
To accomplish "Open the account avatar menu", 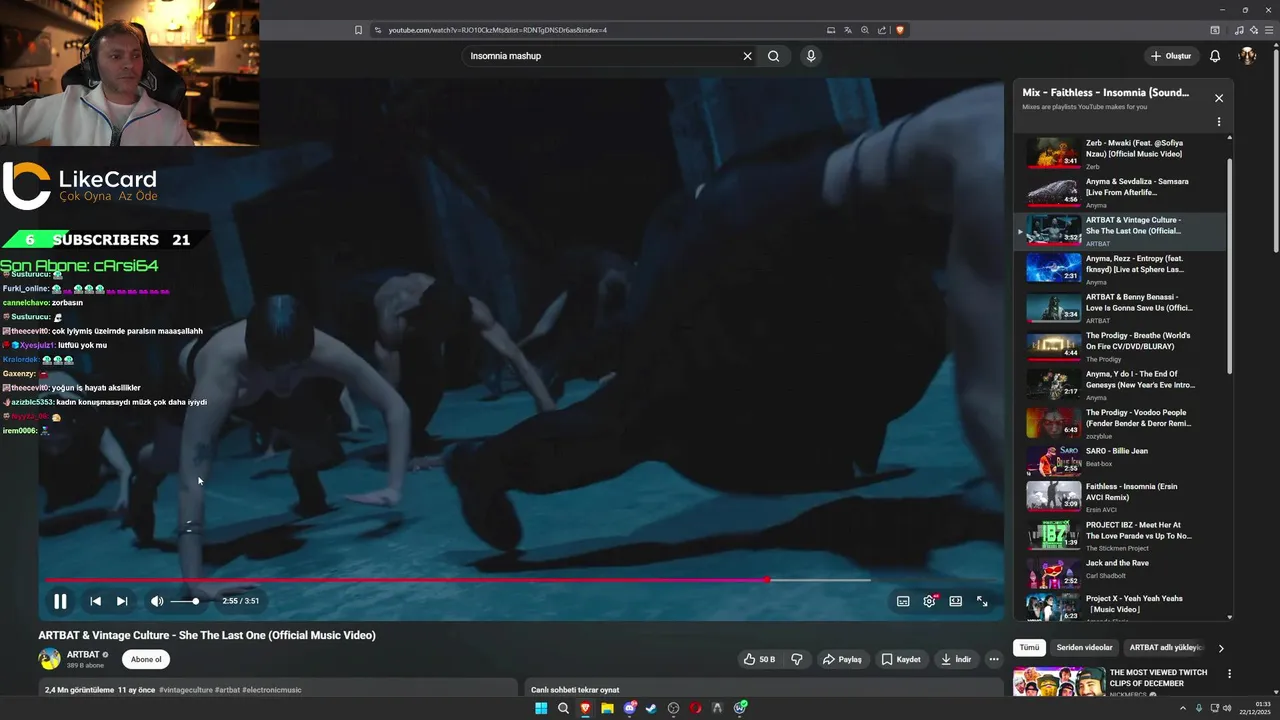I will click(x=1247, y=56).
